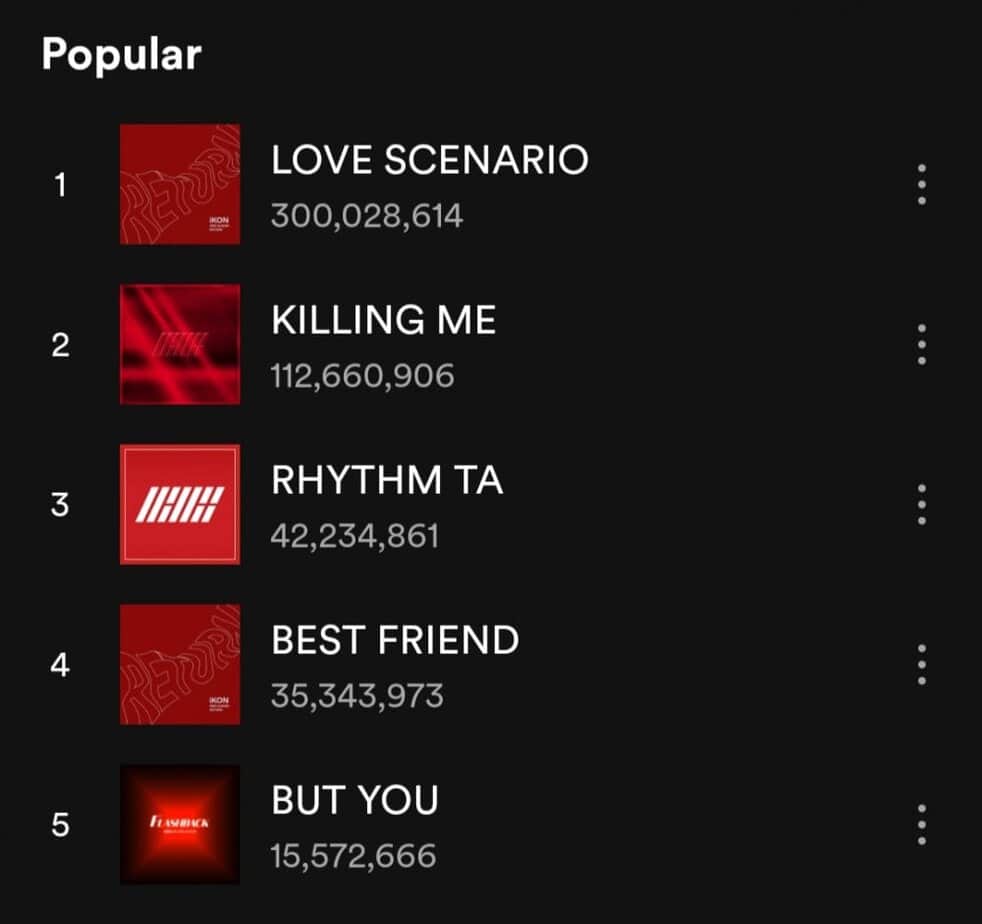Play the track BEST FRIEND

click(x=395, y=640)
